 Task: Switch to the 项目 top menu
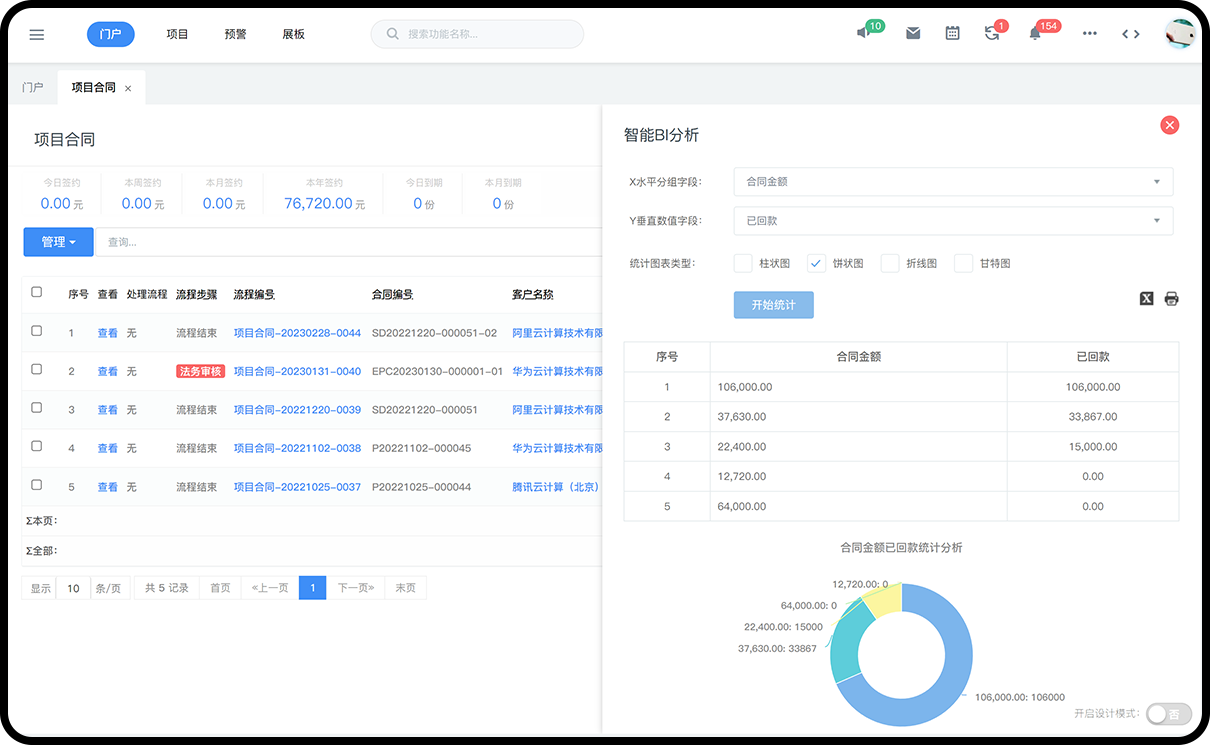point(177,34)
